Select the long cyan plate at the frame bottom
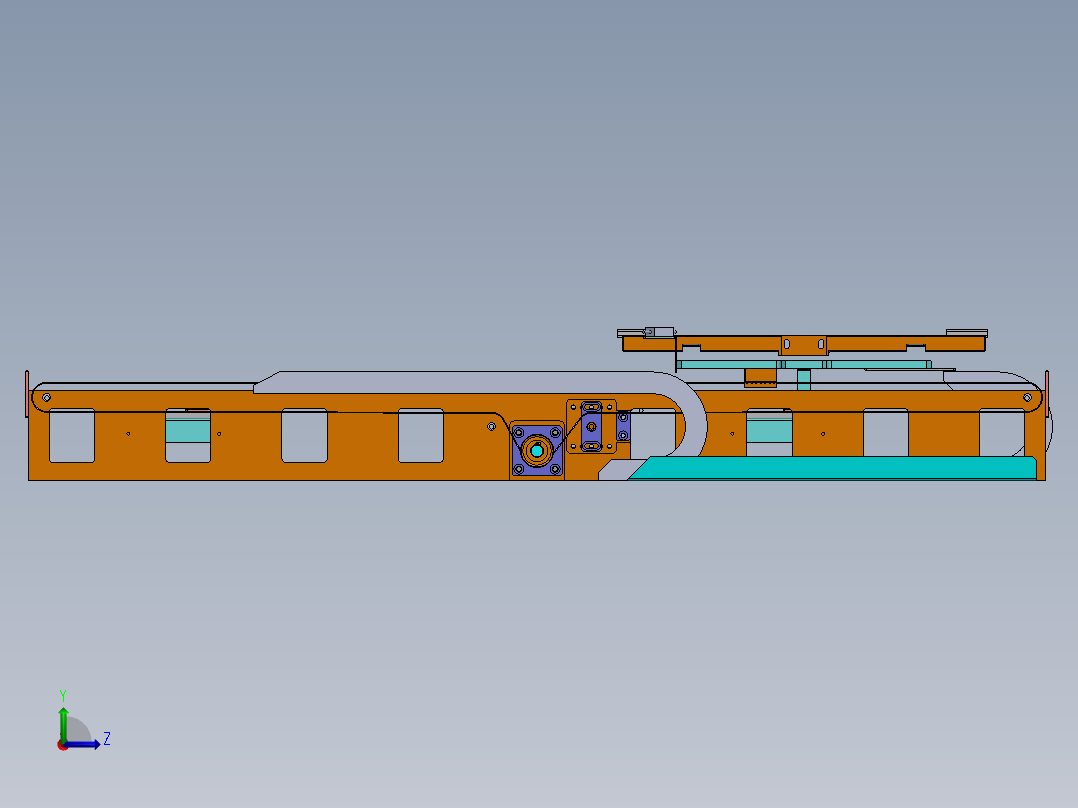 pos(832,468)
